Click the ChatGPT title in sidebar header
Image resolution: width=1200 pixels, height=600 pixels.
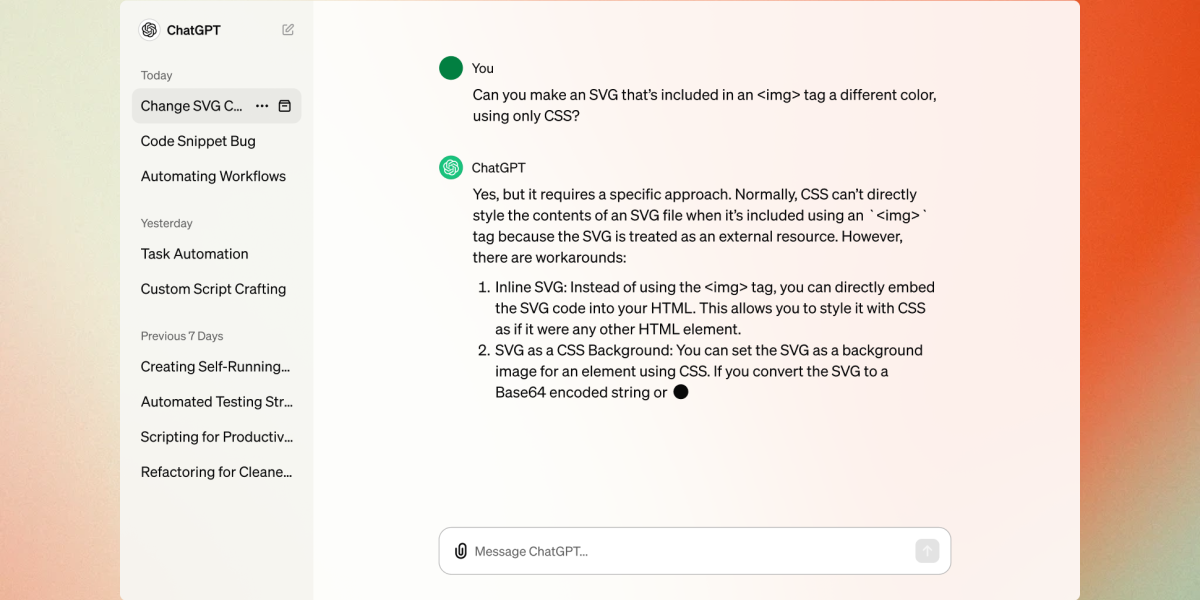coord(193,30)
